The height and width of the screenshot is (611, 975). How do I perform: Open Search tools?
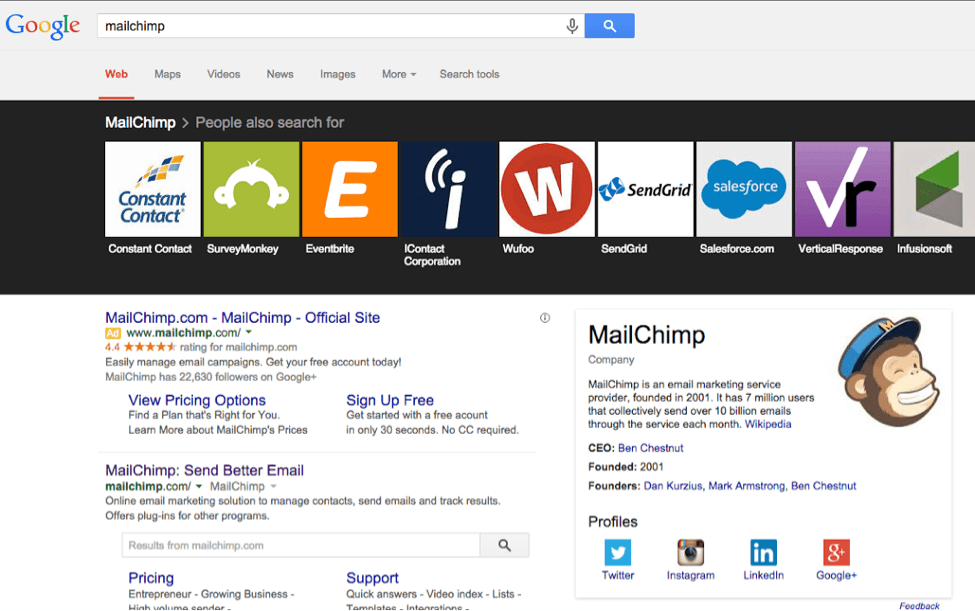(469, 74)
